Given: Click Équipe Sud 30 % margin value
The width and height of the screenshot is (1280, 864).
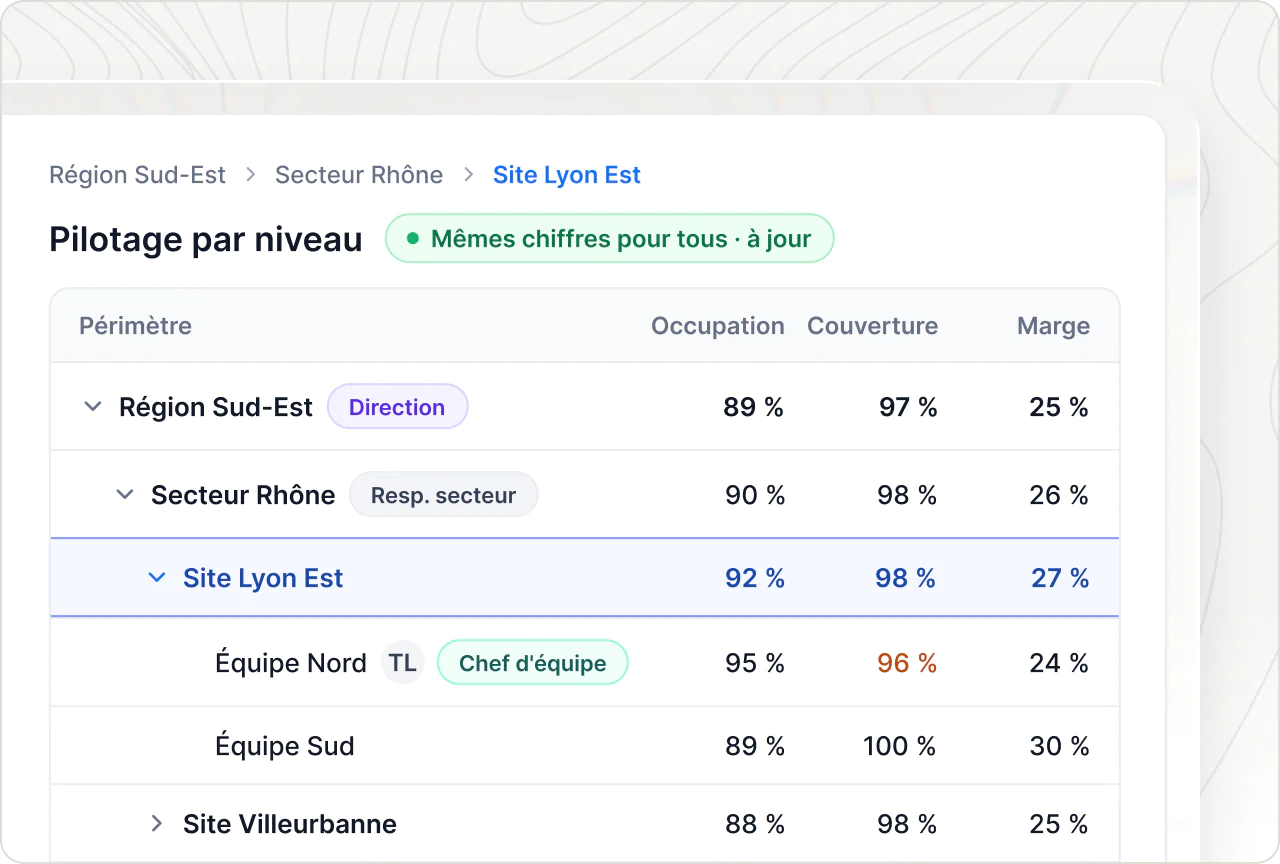Looking at the screenshot, I should pos(1059,746).
